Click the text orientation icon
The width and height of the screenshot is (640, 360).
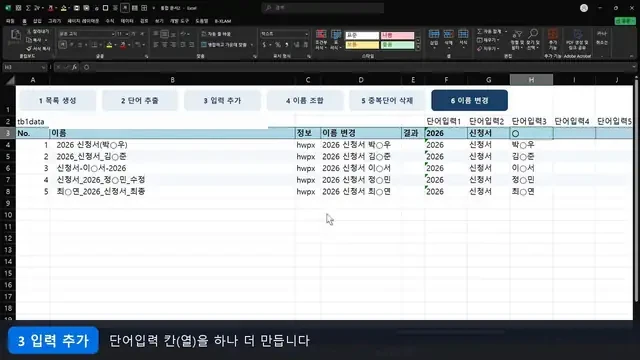point(183,34)
